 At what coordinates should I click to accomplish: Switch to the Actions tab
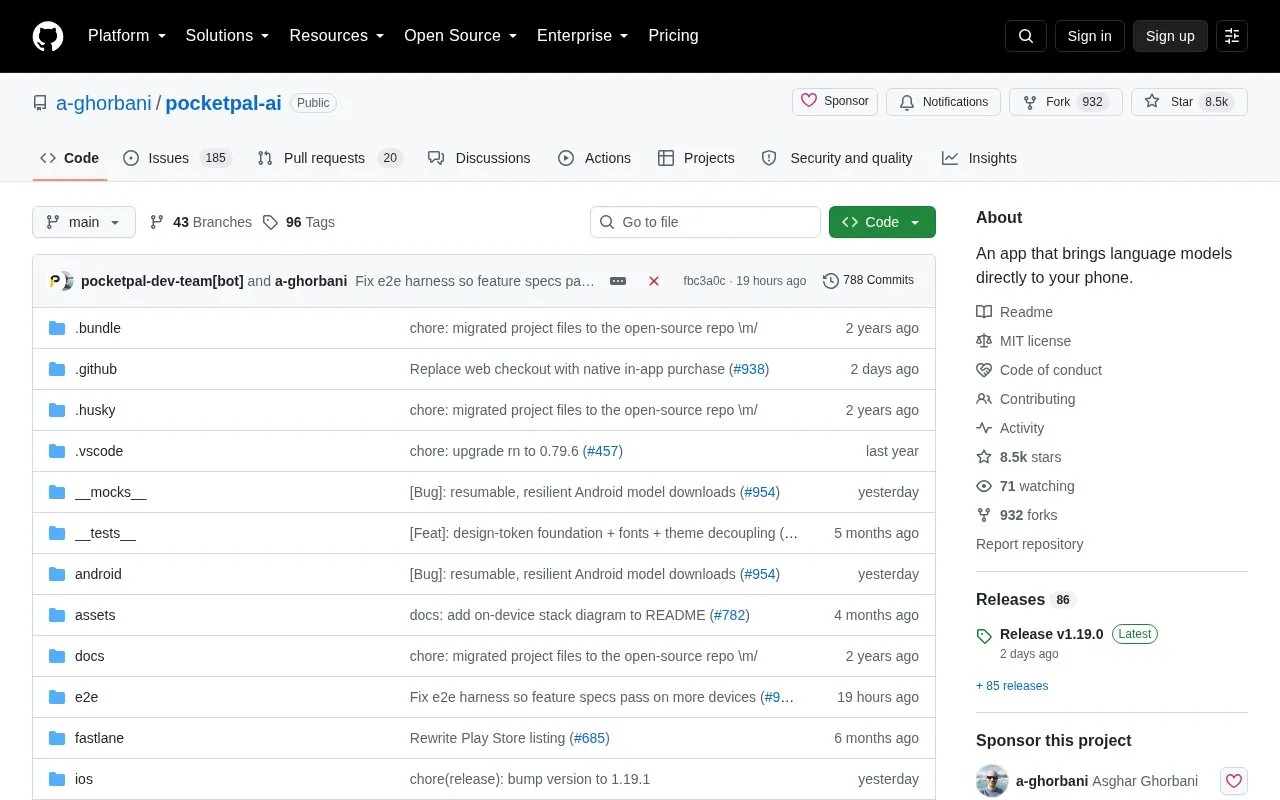pyautogui.click(x=594, y=158)
